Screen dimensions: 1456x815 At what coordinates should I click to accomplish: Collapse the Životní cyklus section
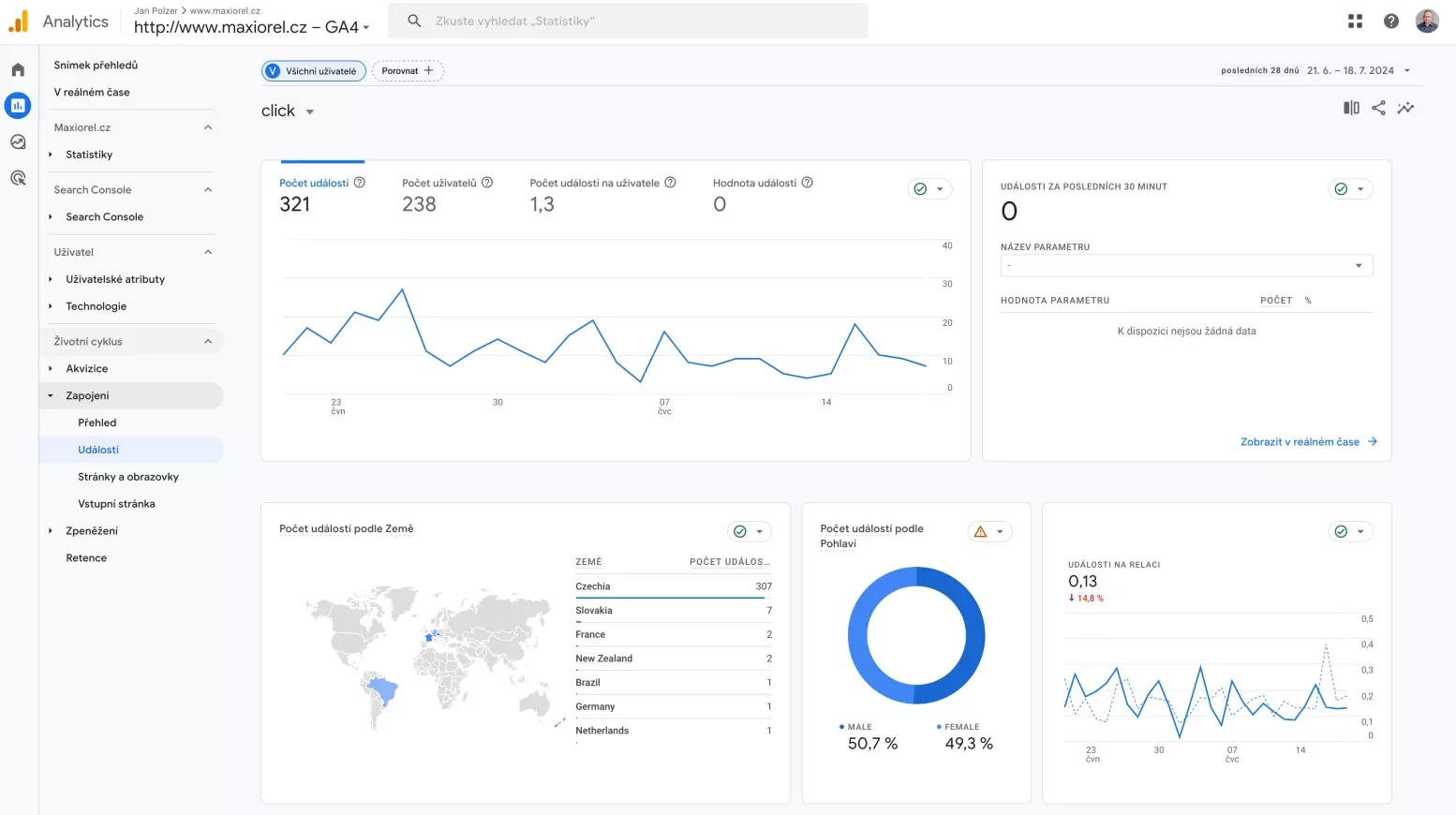[x=208, y=342]
